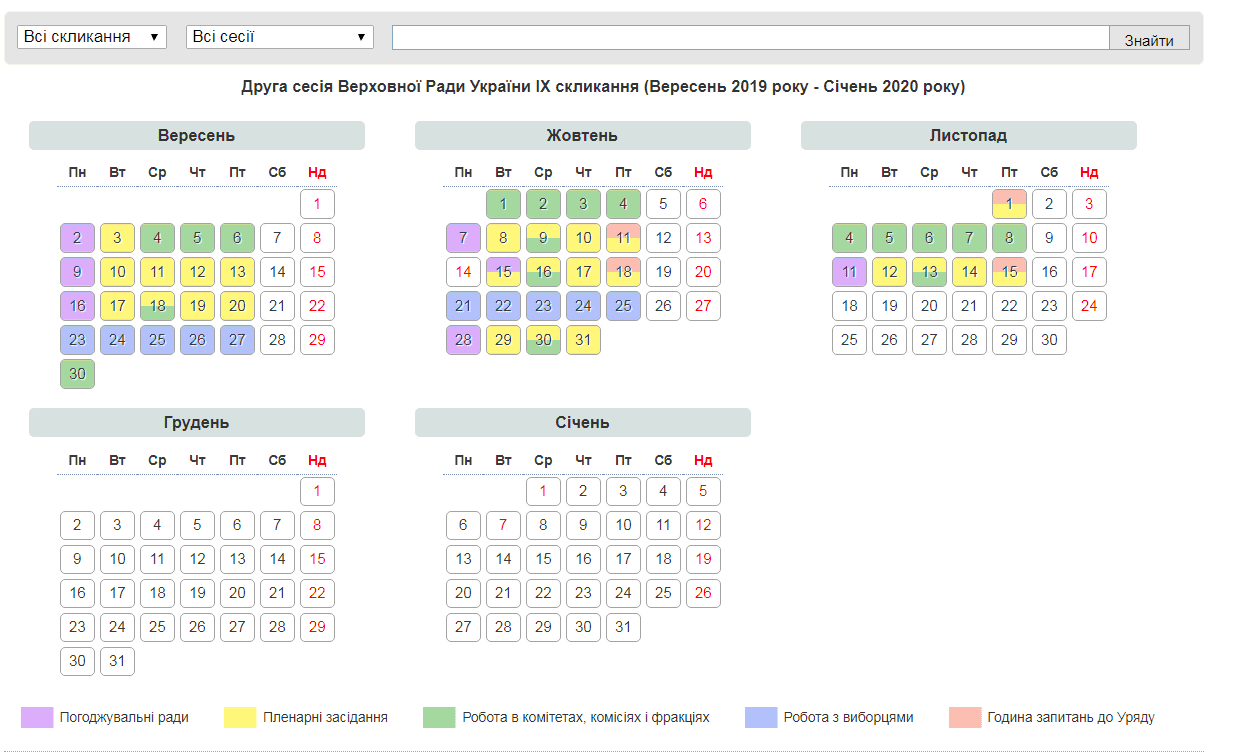Select January 31 day cell
Screen dimensions: 1238x752
[623, 627]
